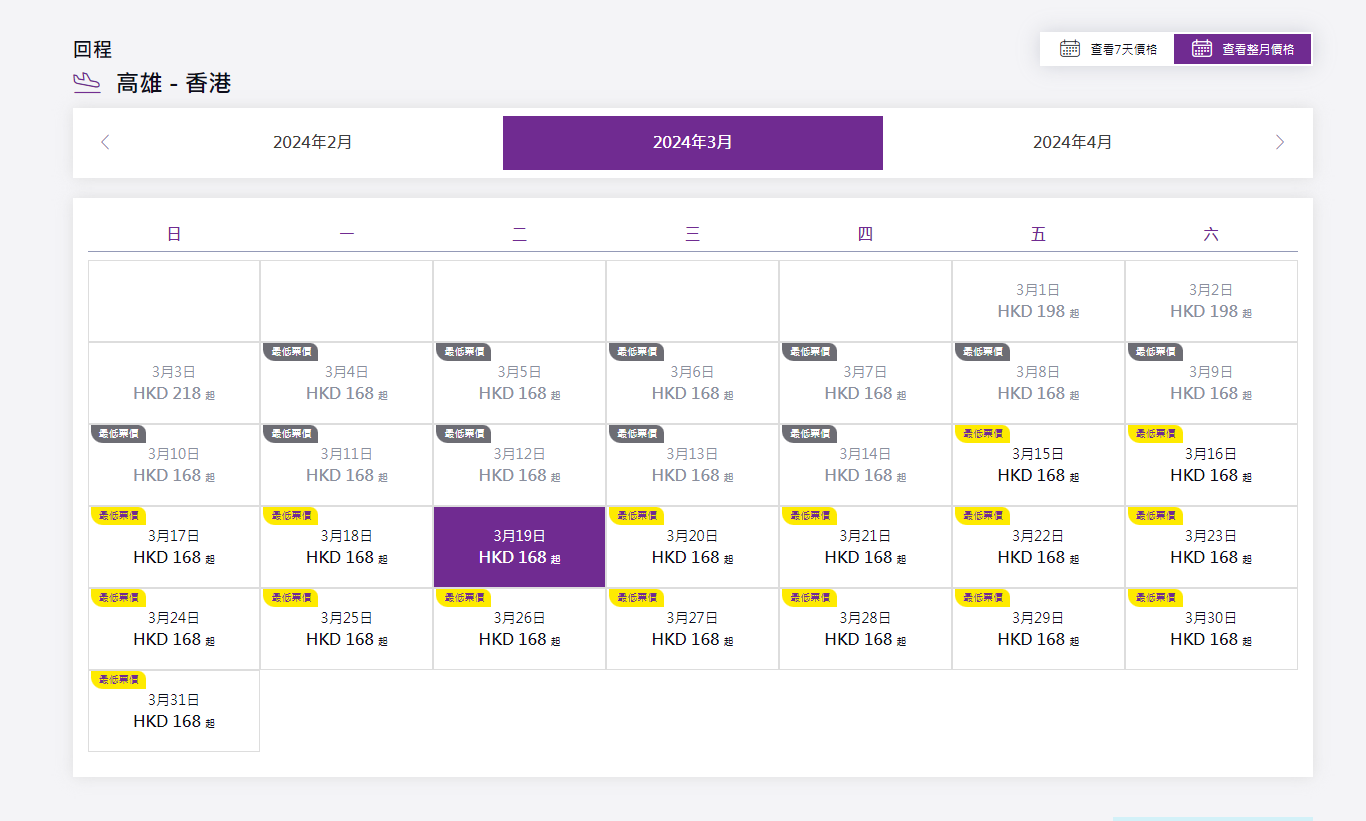Viewport: 1366px width, 821px height.
Task: Select 3月30日 Saturday fare
Action: [x=1210, y=630]
